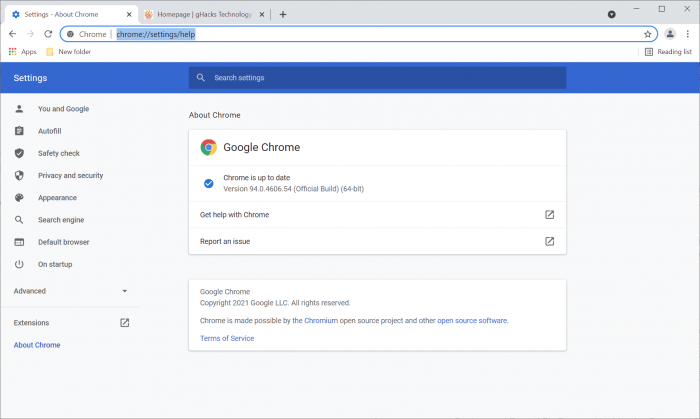Open the Terms of Service link
This screenshot has width=700, height=419.
(227, 338)
